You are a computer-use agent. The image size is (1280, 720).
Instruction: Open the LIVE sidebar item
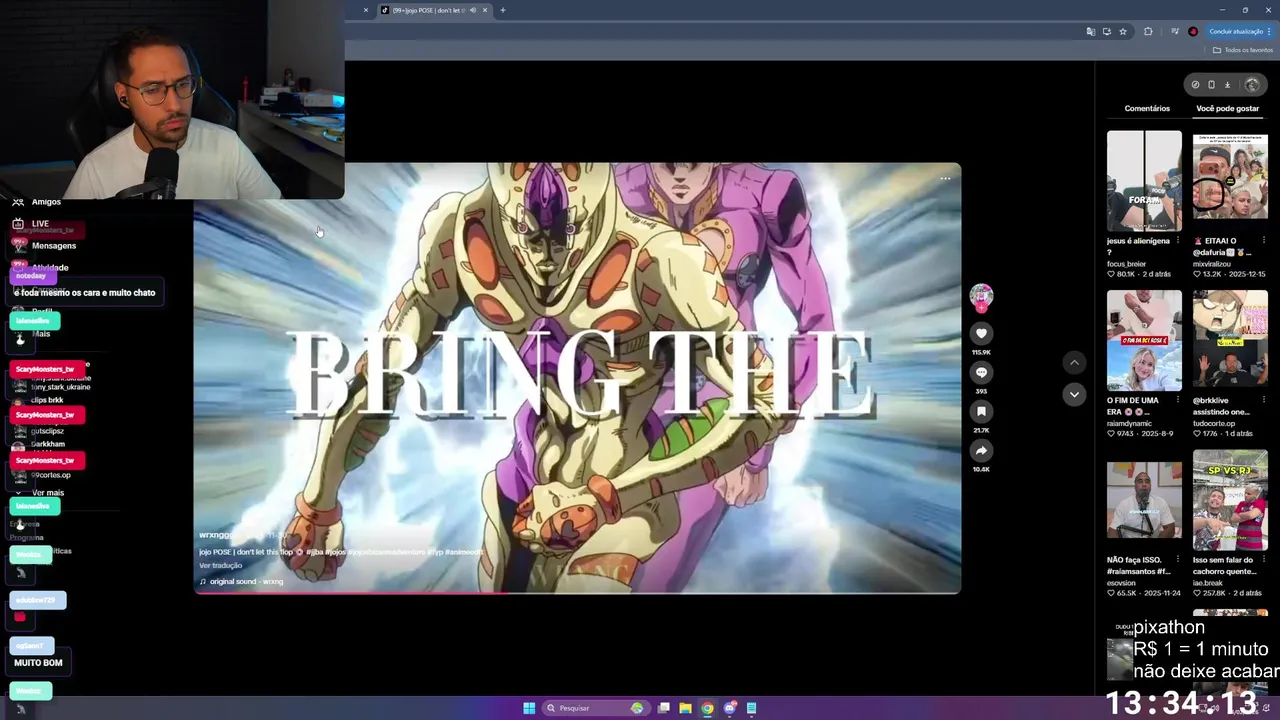pyautogui.click(x=40, y=224)
